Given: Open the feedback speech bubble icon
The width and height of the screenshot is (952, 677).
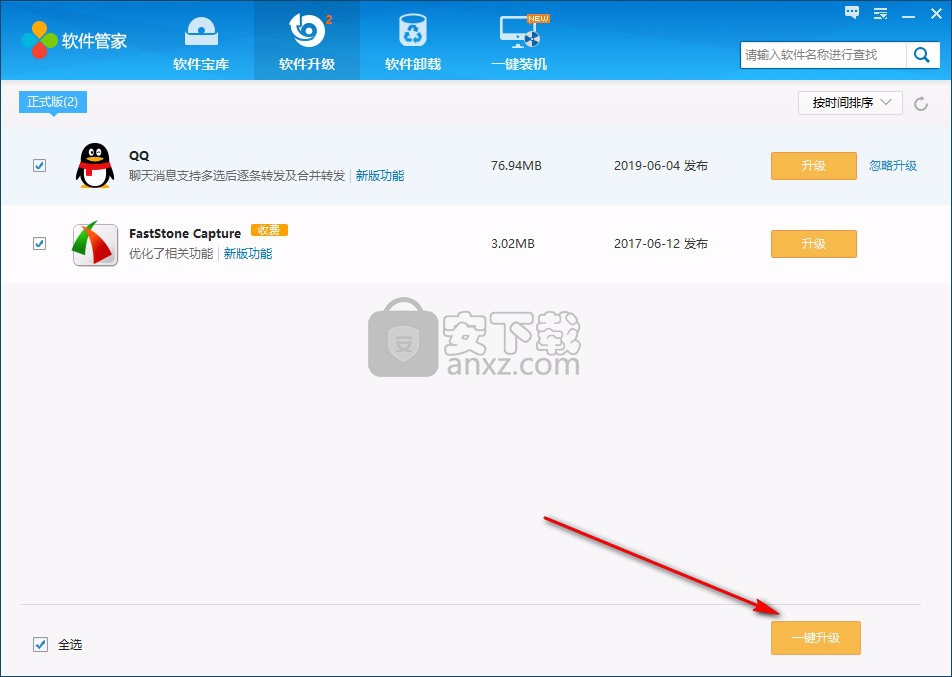Looking at the screenshot, I should 852,13.
